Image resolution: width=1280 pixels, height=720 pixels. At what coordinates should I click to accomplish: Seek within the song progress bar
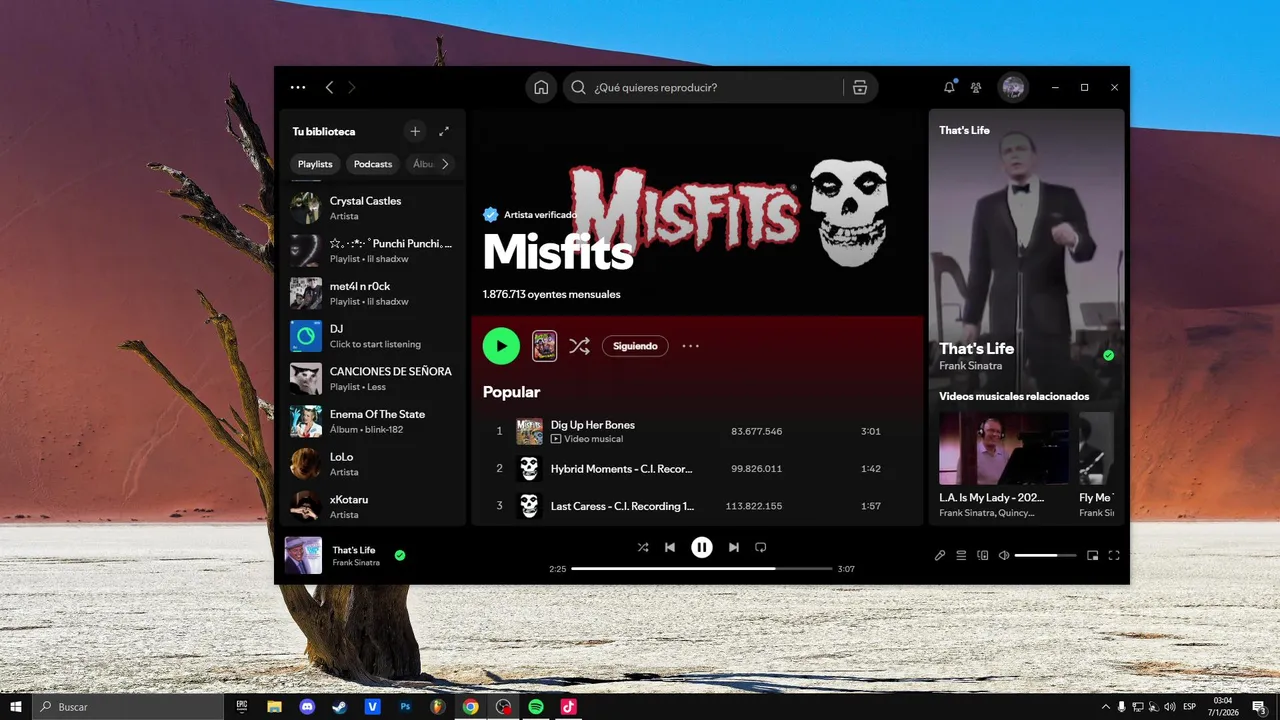coord(702,568)
